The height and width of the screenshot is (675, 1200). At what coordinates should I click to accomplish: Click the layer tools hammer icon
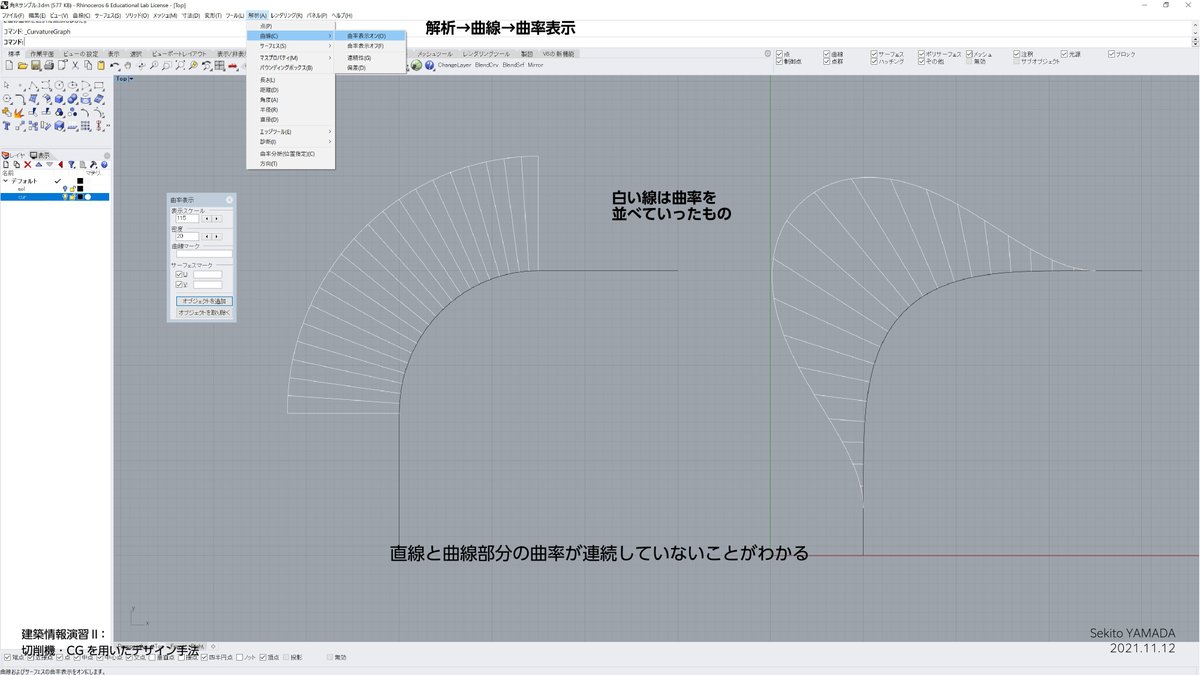pos(94,164)
